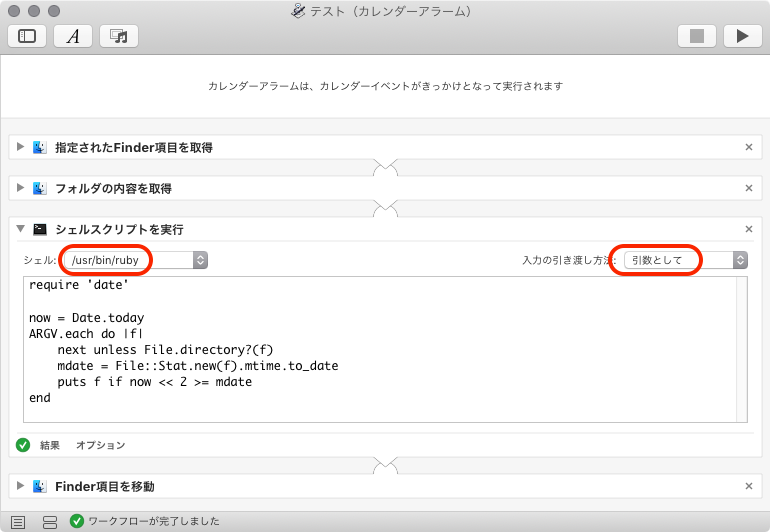The height and width of the screenshot is (532, 770).
Task: Click the Finder icon of フォルダの内容を取得
Action: [x=40, y=188]
